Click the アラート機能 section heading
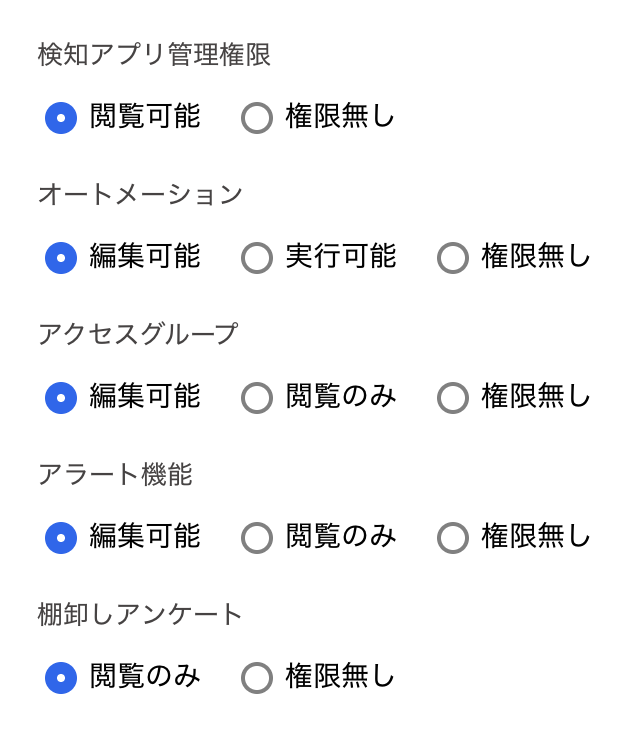The image size is (630, 732). [x=115, y=474]
